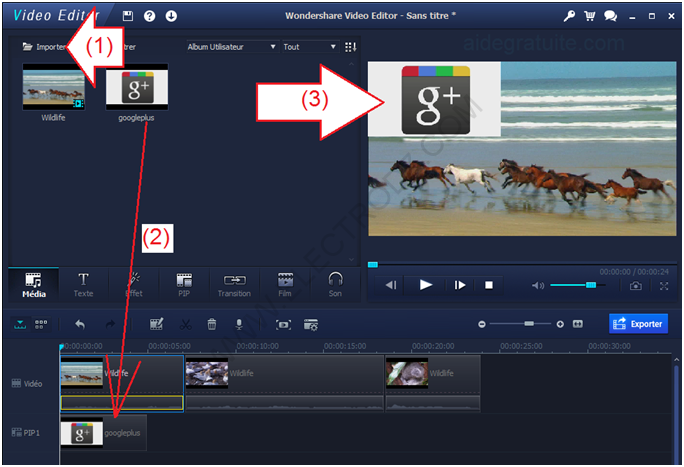This screenshot has height=467, width=684.
Task: Click the PIP1 track label
Action: click(x=26, y=433)
